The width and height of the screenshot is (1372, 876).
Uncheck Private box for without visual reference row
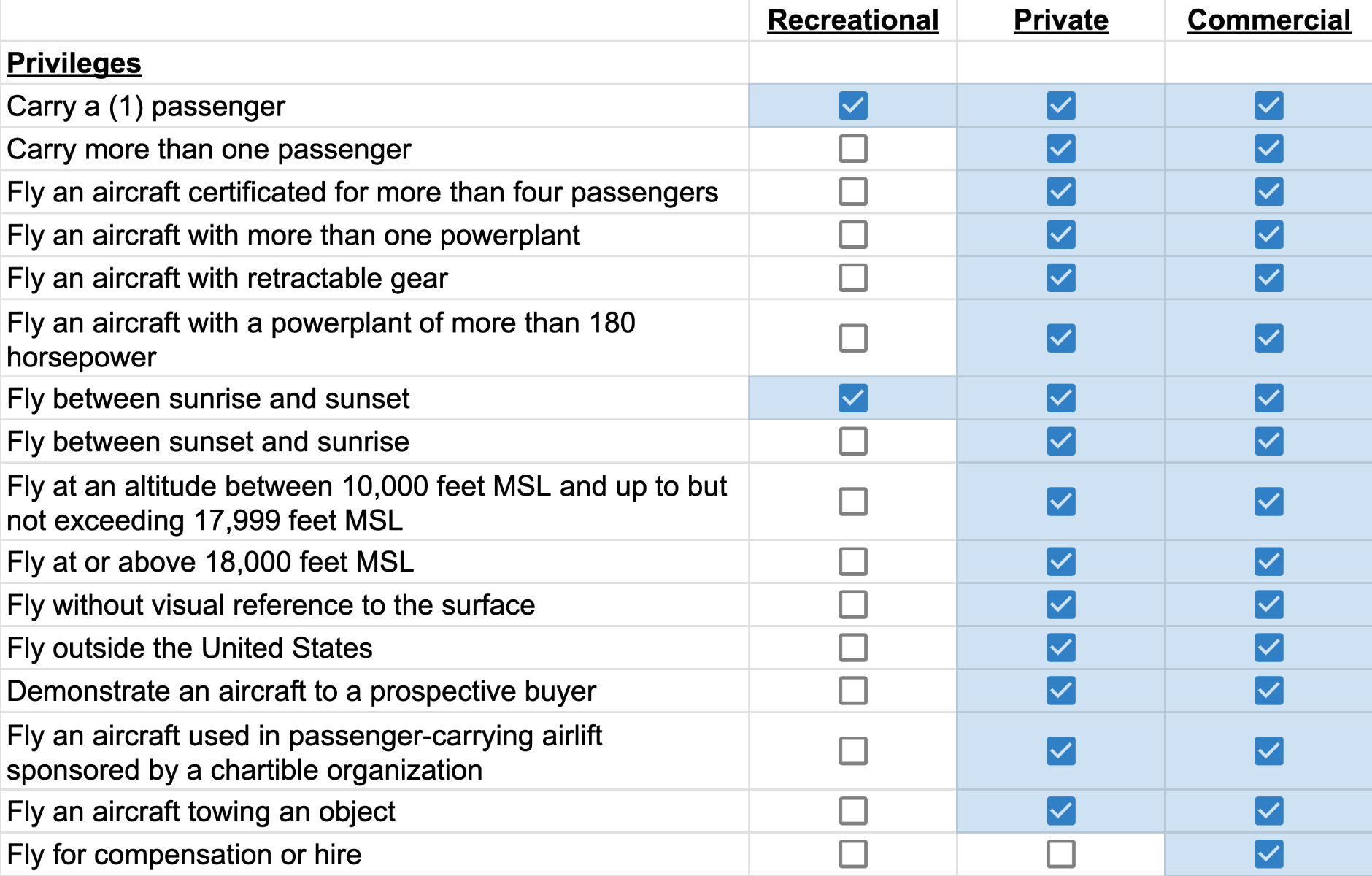(1060, 604)
